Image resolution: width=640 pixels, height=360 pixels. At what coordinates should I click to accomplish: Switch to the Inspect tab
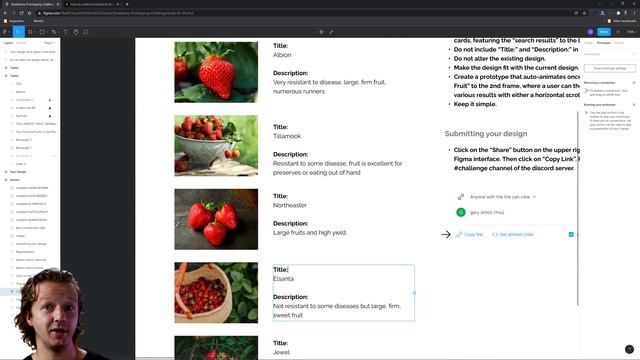(x=619, y=43)
